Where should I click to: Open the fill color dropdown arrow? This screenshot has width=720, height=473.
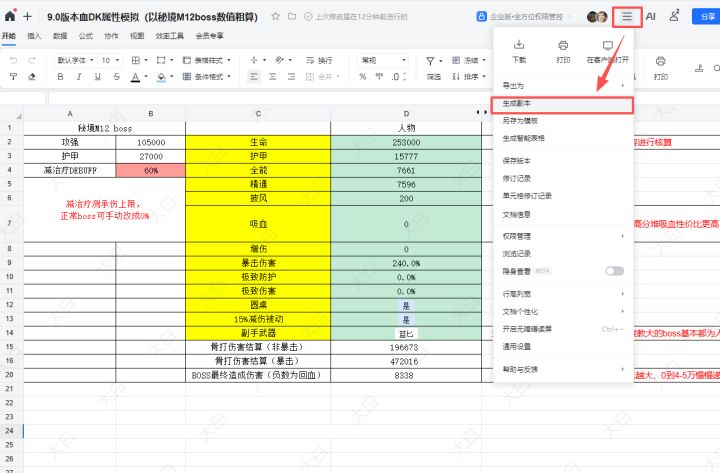(x=172, y=77)
